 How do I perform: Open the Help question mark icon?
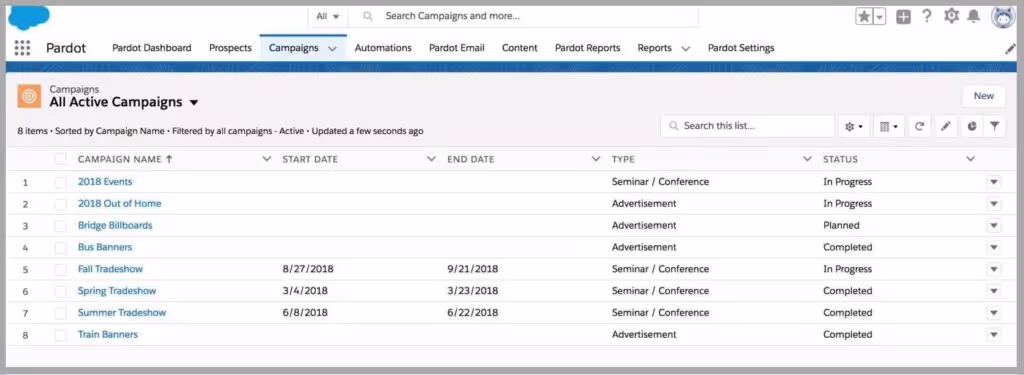[x=927, y=16]
